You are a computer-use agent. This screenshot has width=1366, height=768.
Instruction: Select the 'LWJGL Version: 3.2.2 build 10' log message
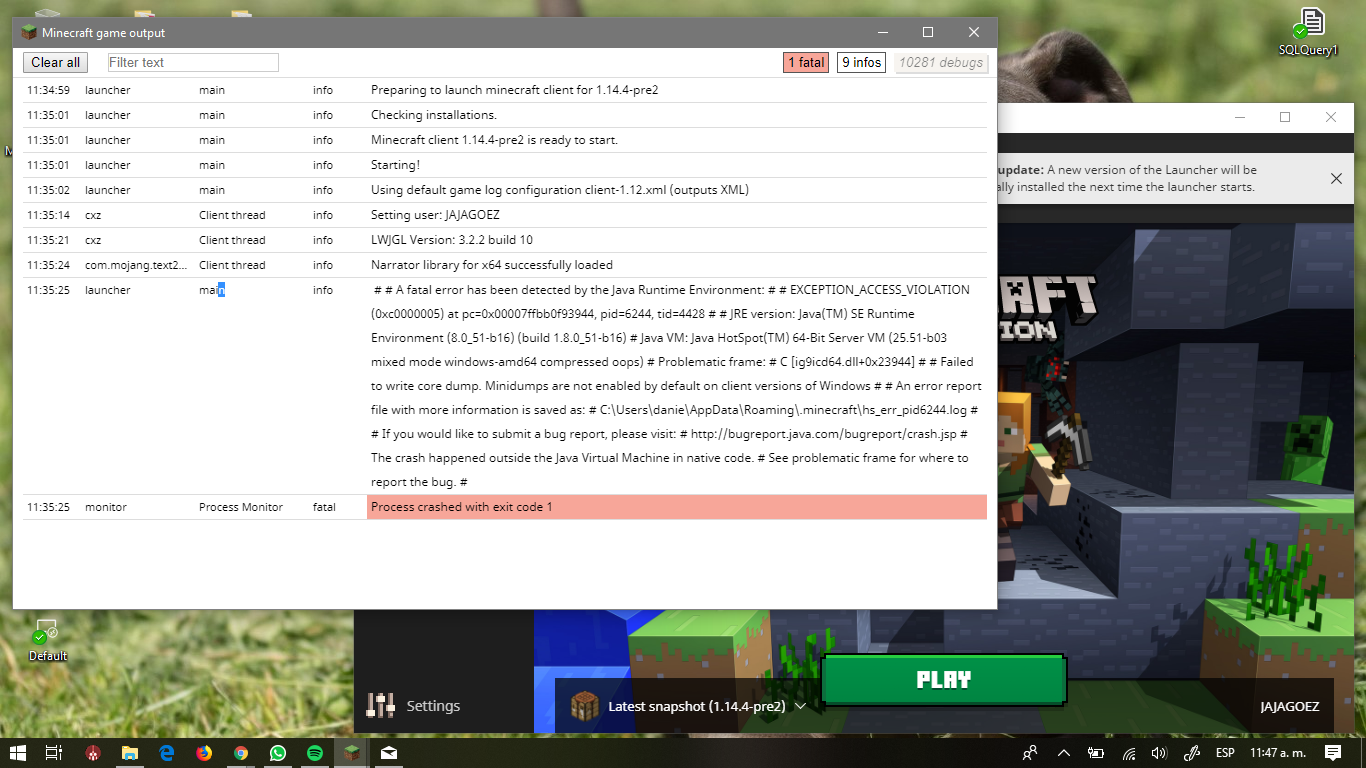(x=452, y=240)
